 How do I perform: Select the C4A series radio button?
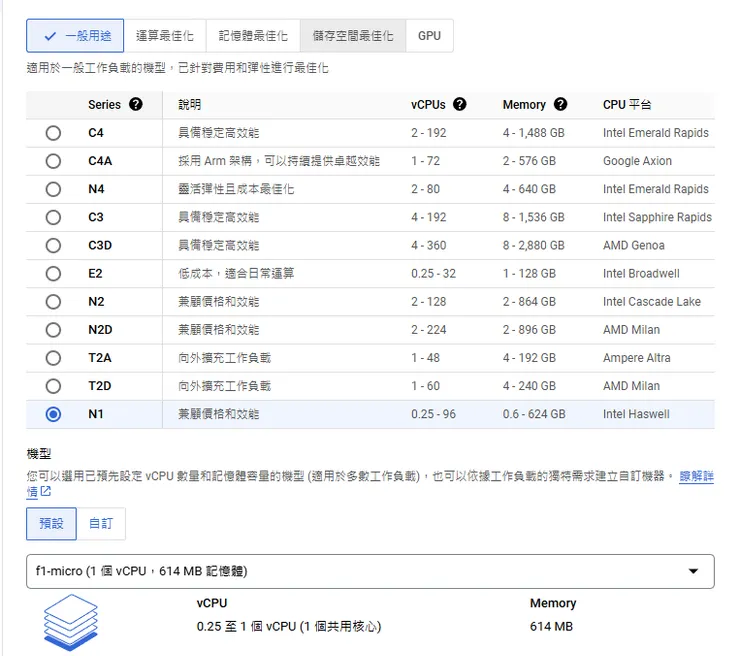click(x=53, y=161)
